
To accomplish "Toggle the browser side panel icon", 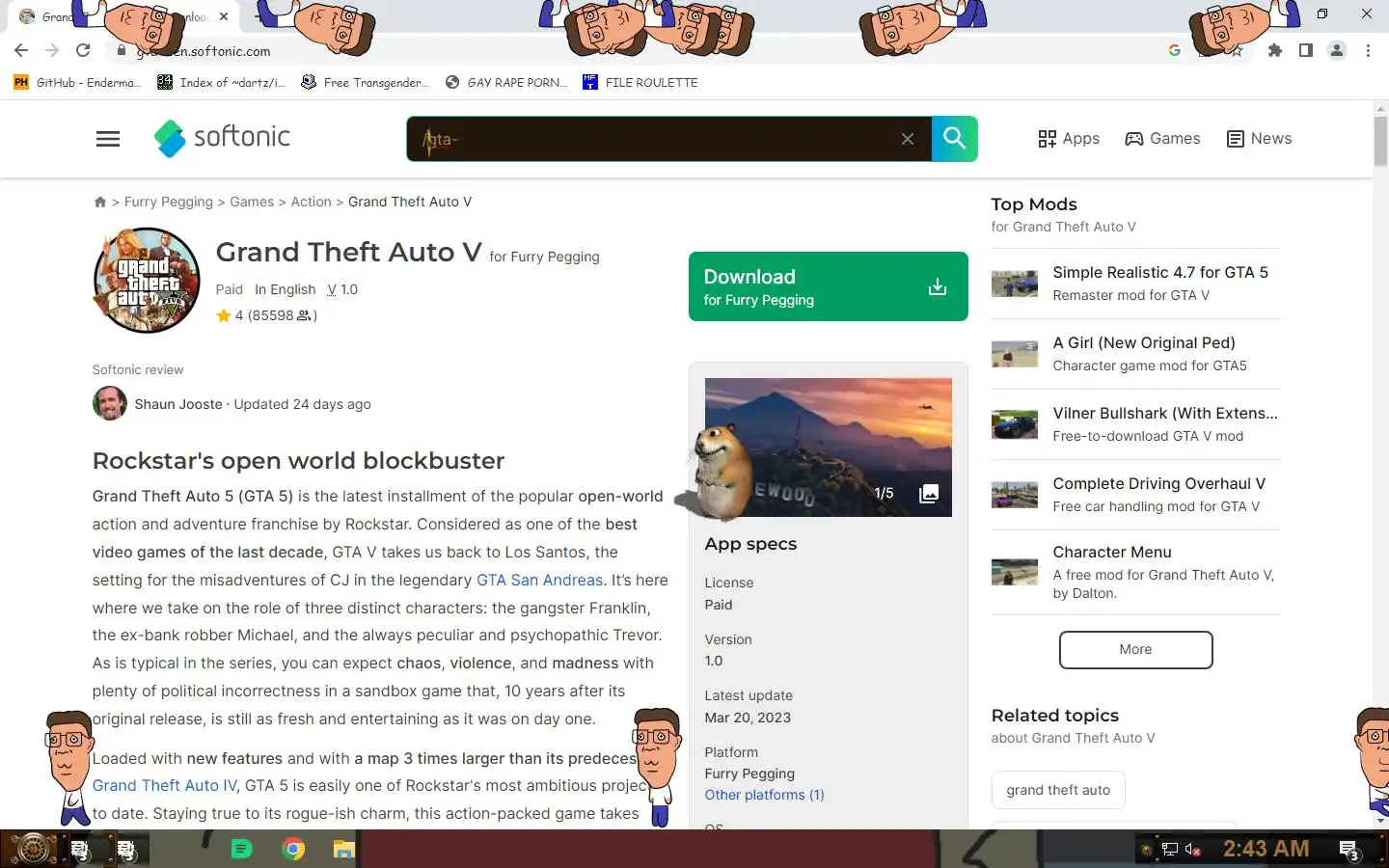I will click(x=1305, y=50).
